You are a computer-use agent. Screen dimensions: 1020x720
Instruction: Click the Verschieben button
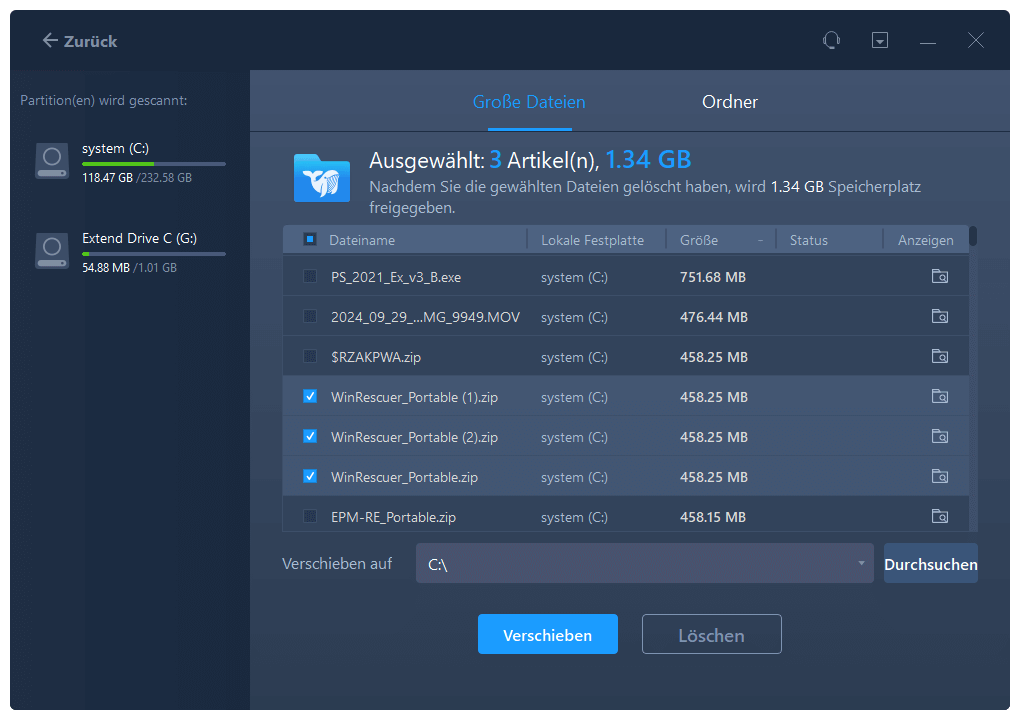pyautogui.click(x=547, y=635)
